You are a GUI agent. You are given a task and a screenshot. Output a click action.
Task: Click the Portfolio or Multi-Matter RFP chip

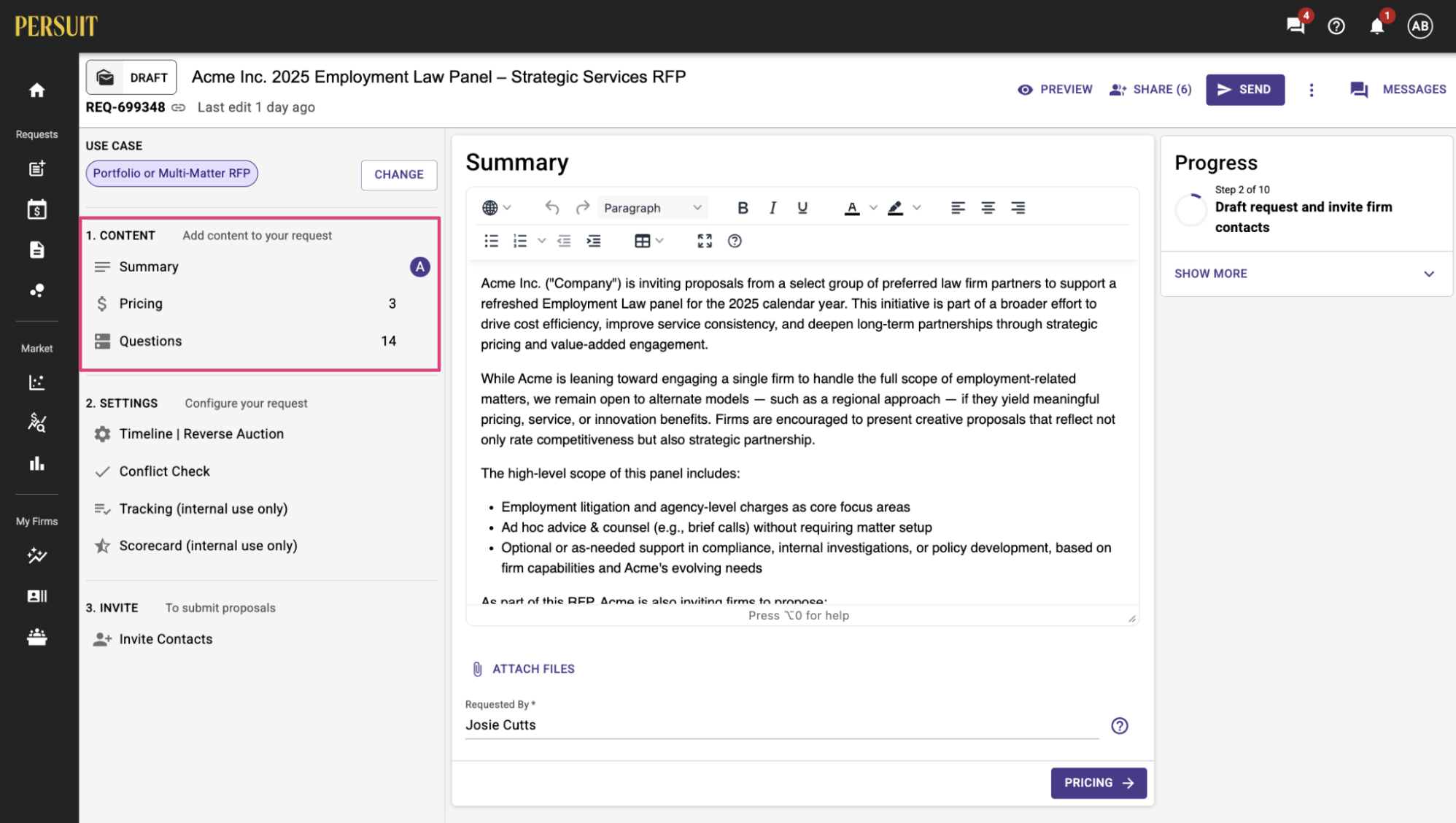point(171,174)
